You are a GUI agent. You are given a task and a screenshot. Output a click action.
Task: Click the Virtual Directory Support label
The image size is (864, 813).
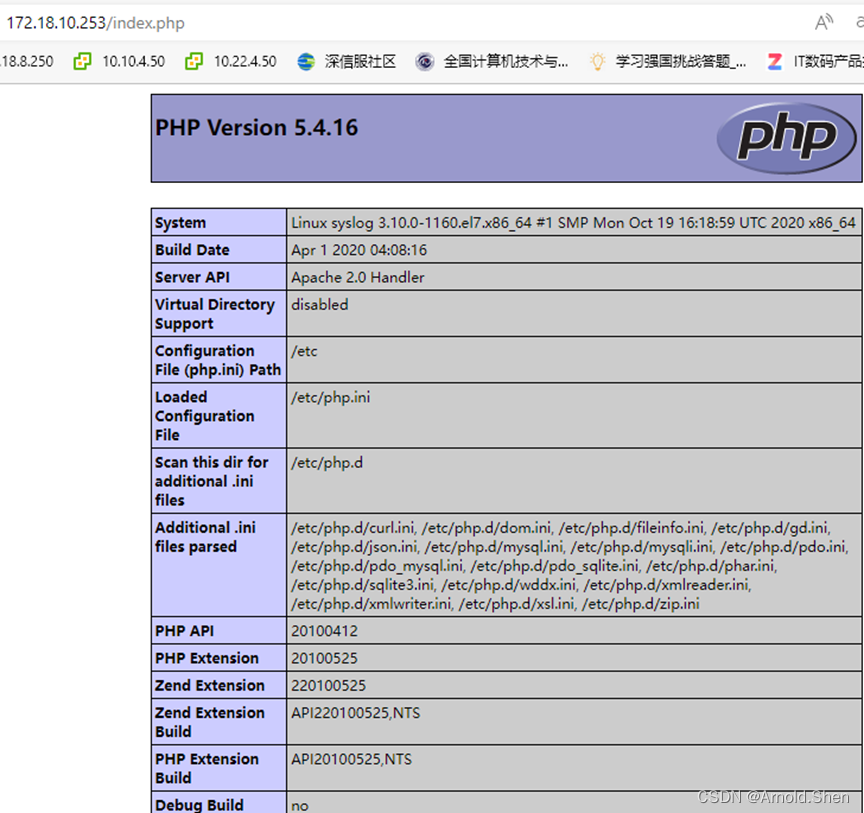(x=214, y=314)
